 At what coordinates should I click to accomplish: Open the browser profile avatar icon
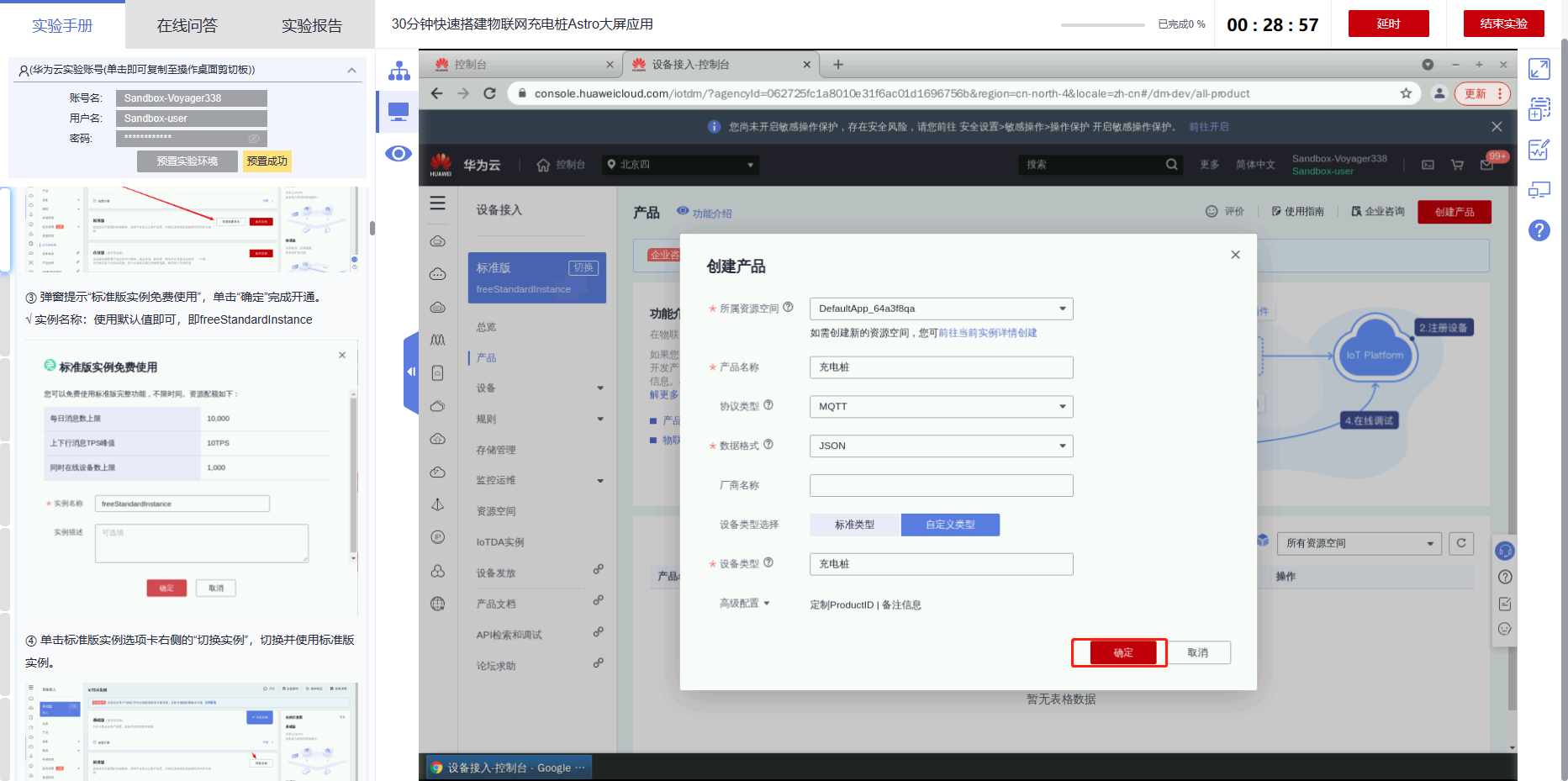pos(1439,93)
